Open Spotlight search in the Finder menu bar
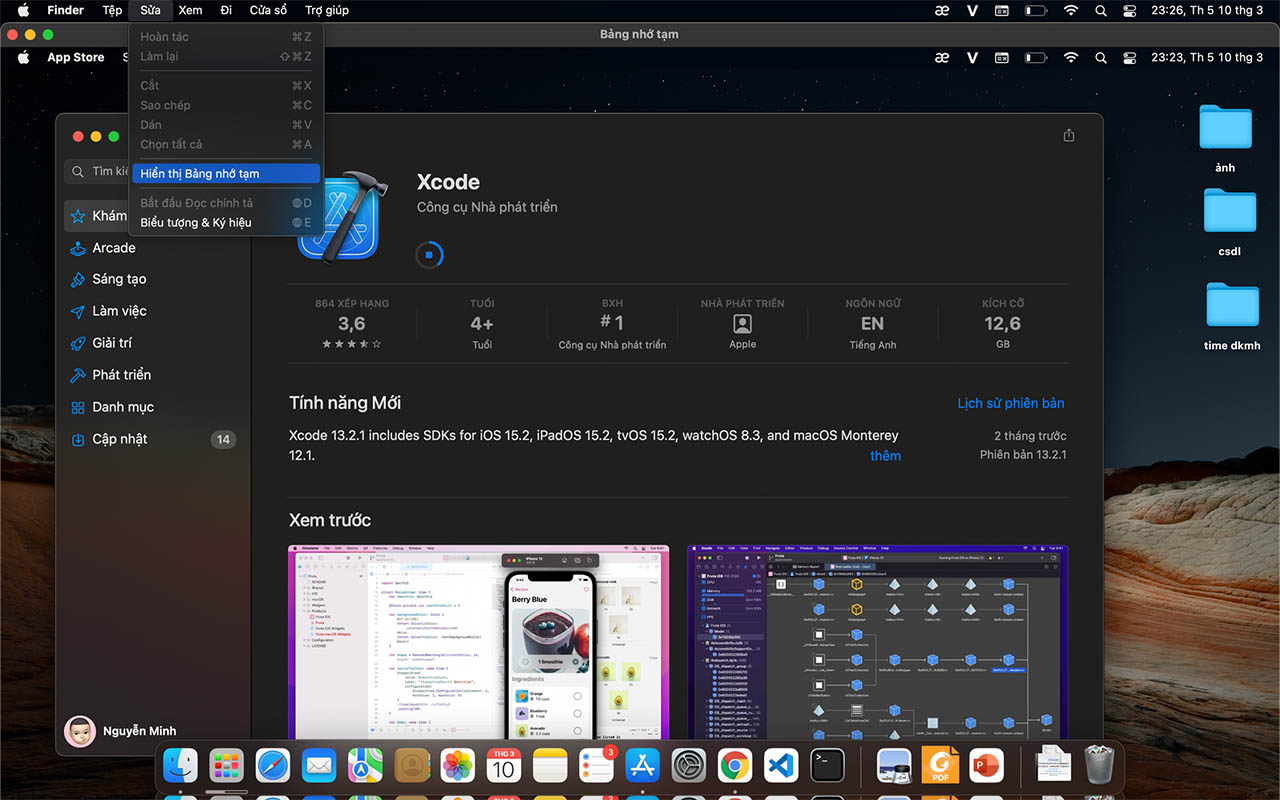 pyautogui.click(x=1101, y=10)
